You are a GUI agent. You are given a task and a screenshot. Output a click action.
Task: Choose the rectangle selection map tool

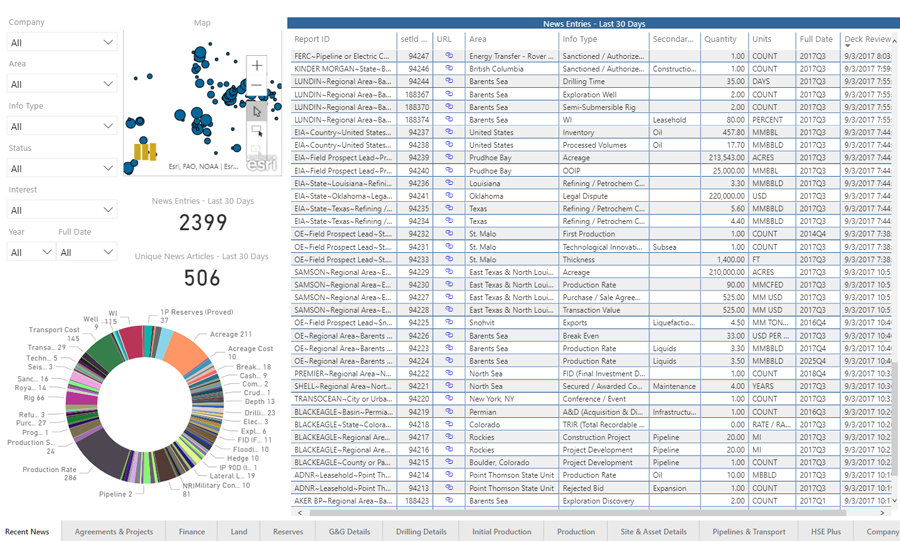257,131
